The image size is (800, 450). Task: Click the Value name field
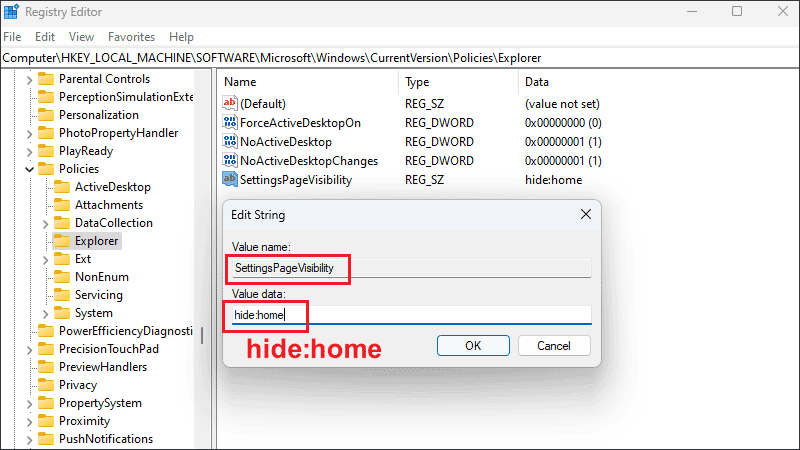pos(412,268)
